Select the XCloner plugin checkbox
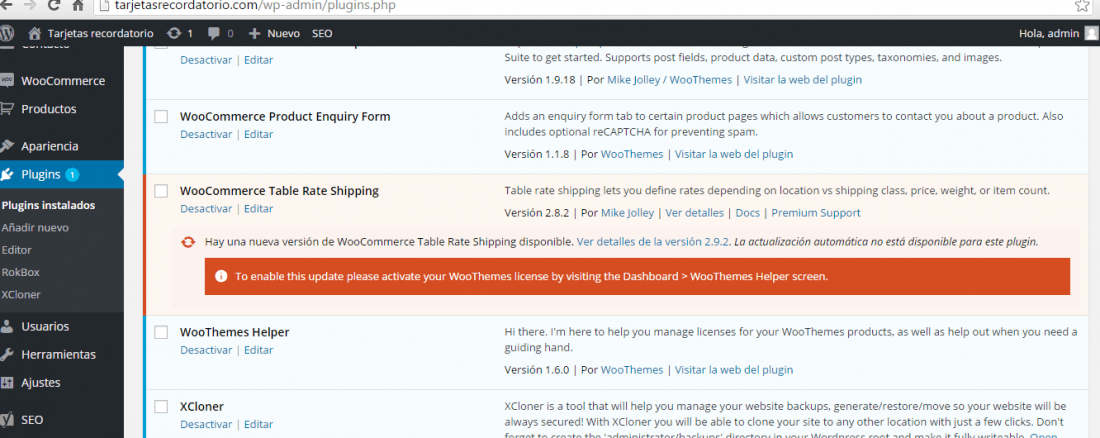The image size is (1100, 438). 161,406
